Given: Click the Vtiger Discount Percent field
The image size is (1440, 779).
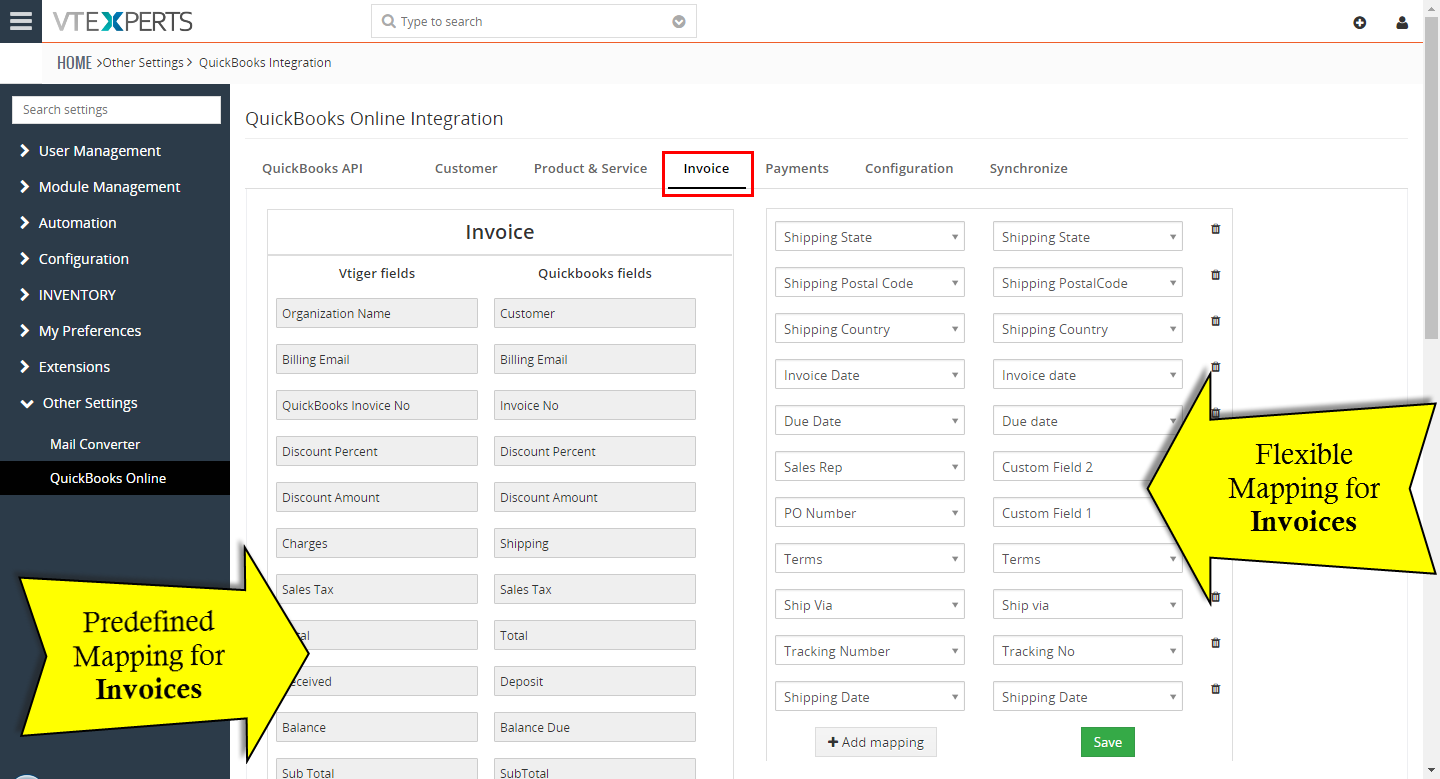Looking at the screenshot, I should 377,451.
